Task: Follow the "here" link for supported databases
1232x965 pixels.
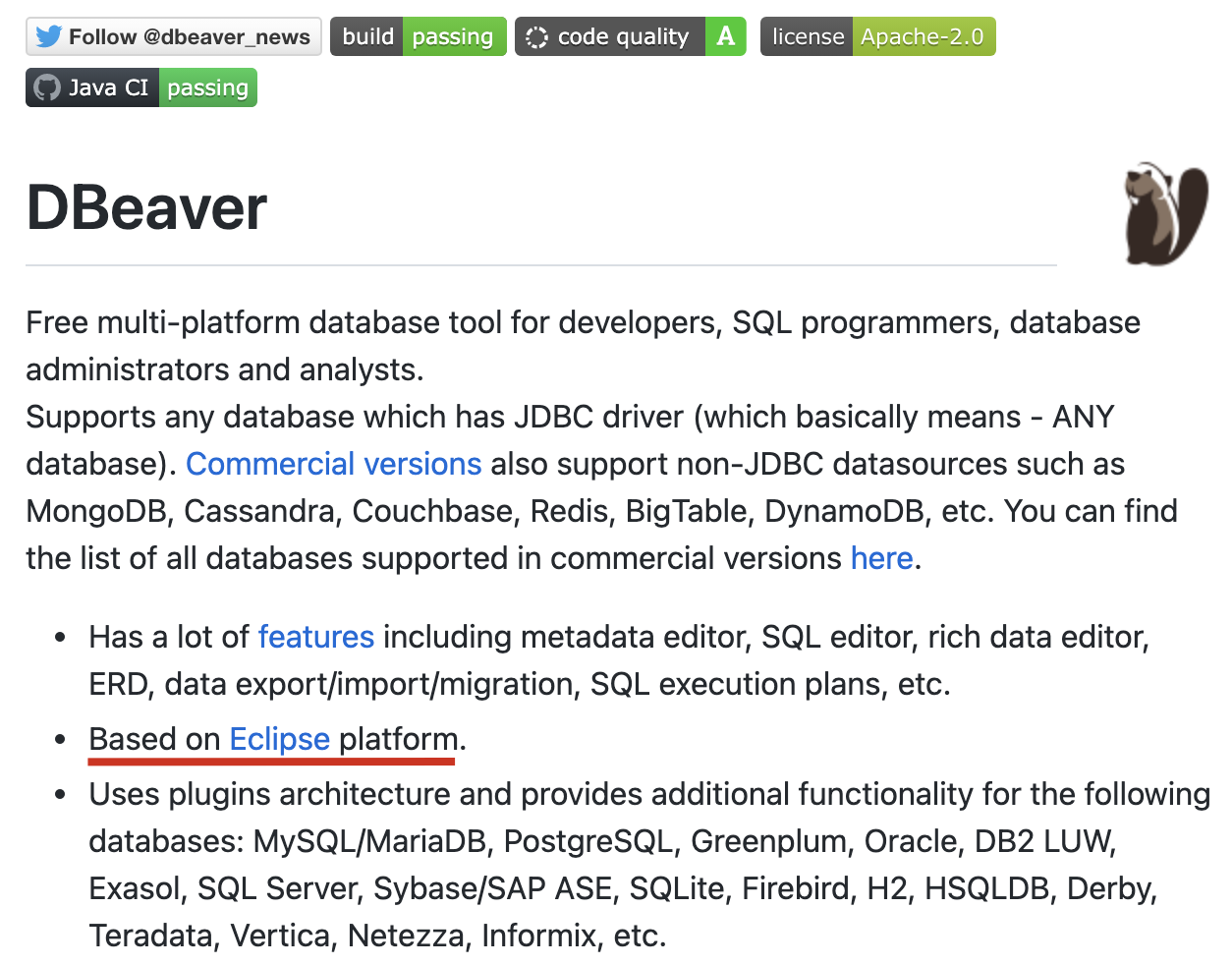Action: tap(881, 558)
